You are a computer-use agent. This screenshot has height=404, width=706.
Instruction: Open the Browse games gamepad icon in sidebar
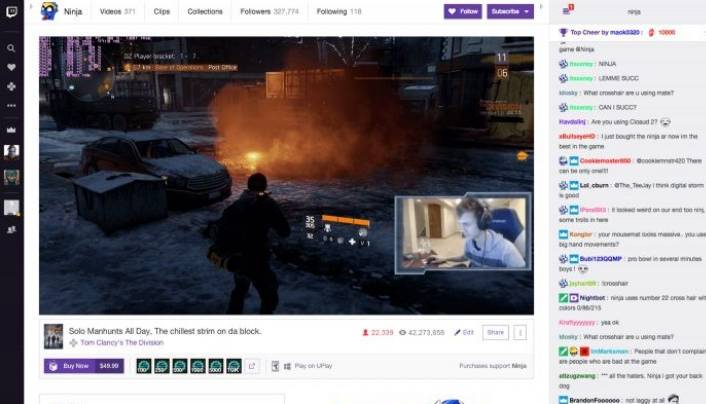[11, 86]
